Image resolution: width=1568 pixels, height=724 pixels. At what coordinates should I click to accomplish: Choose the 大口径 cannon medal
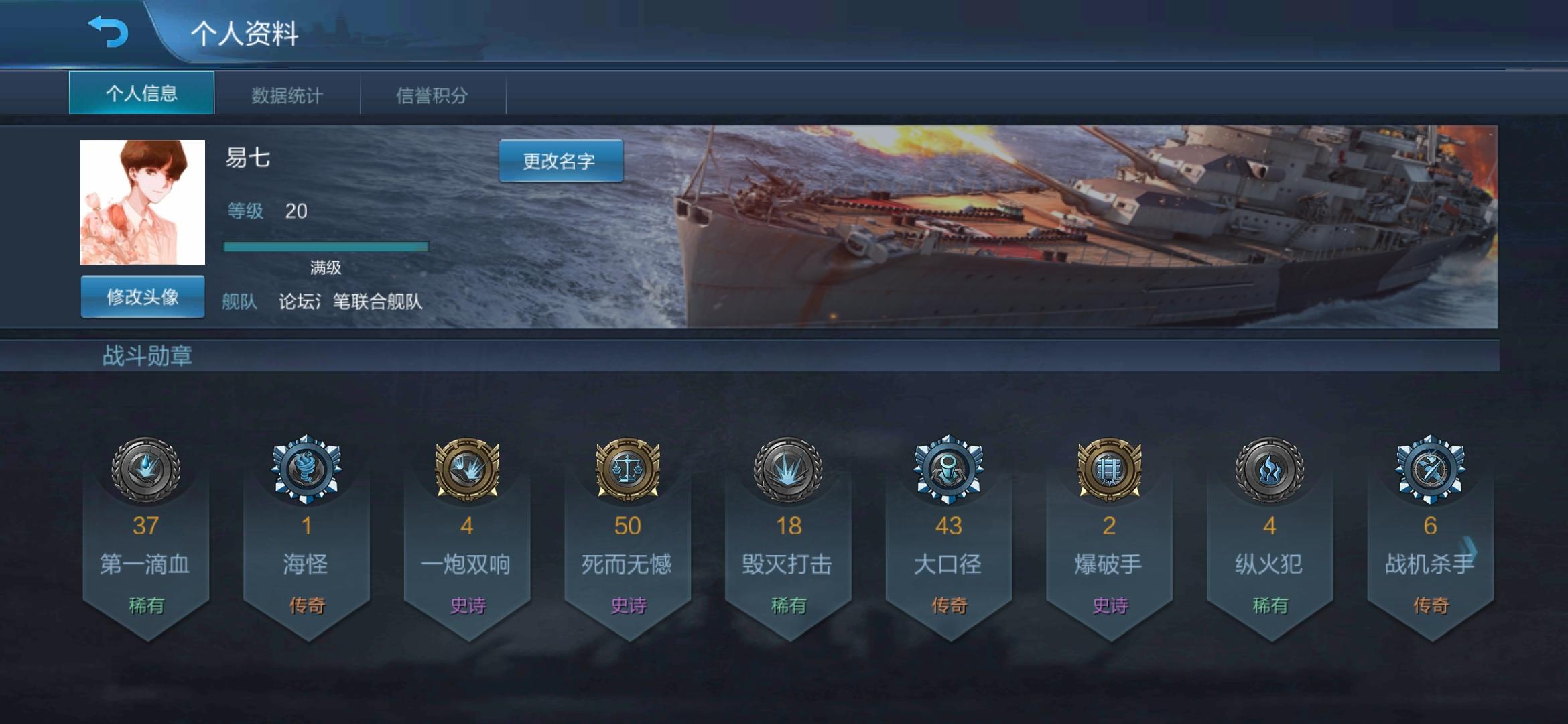click(x=949, y=469)
